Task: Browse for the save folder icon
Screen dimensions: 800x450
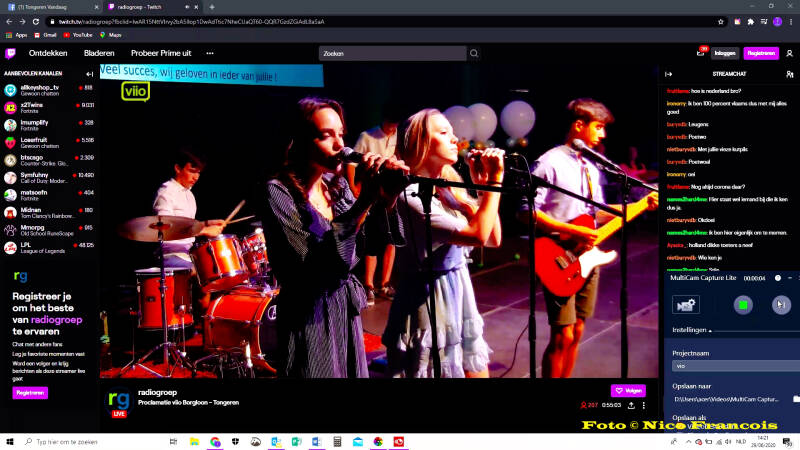Action: (796, 399)
